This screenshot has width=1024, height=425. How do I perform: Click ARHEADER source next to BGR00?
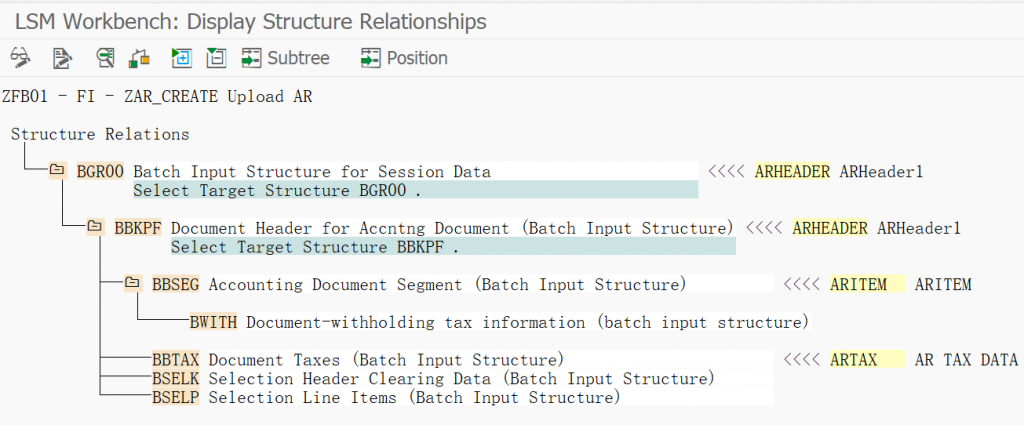click(792, 172)
